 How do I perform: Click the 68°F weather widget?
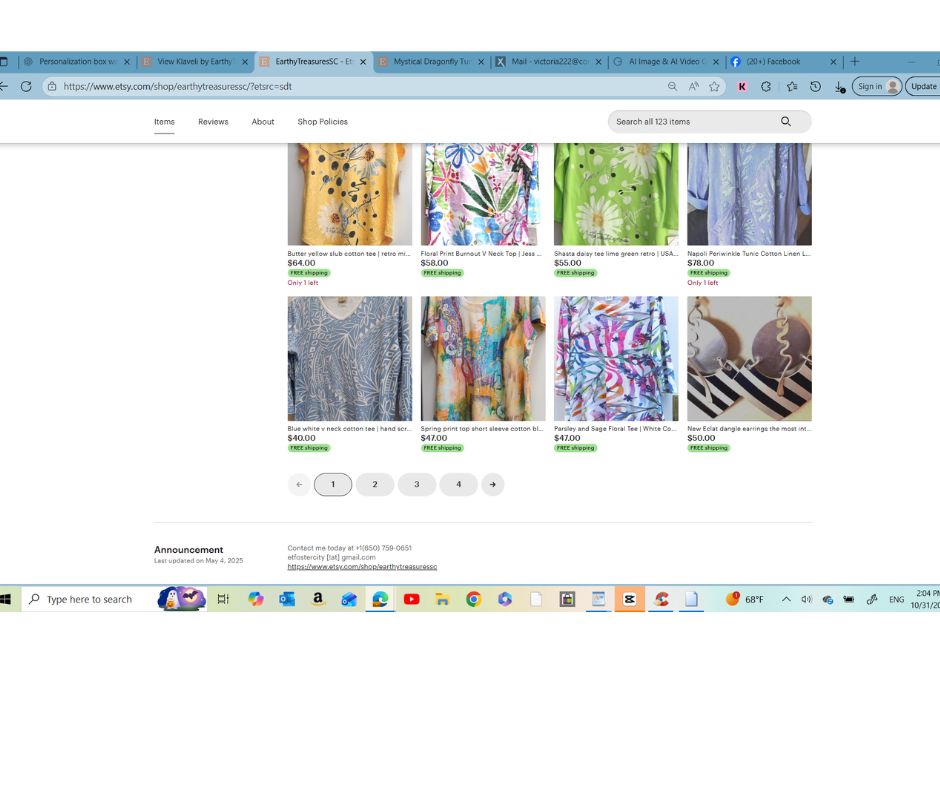[745, 599]
